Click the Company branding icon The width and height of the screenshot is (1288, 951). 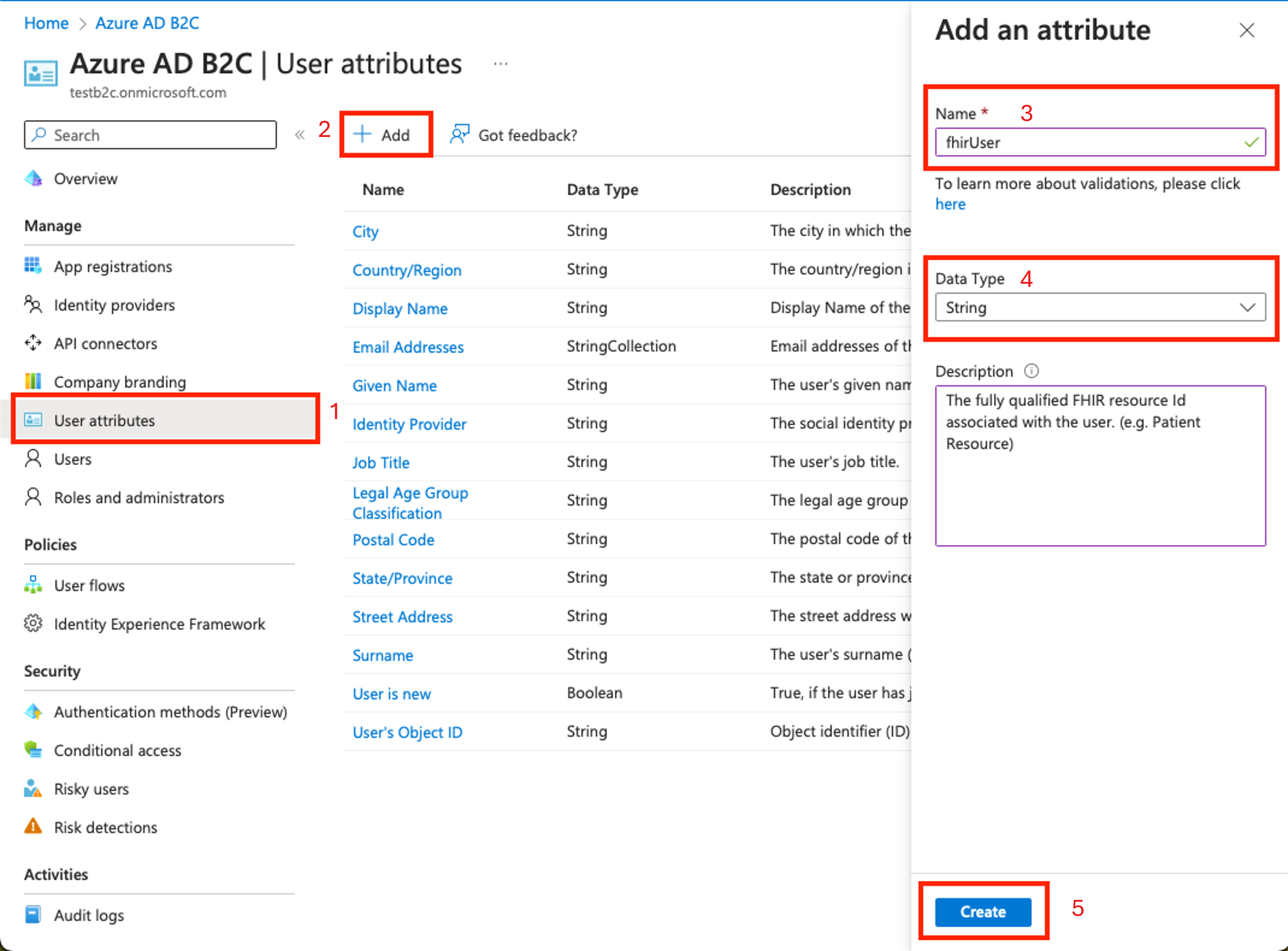[33, 381]
